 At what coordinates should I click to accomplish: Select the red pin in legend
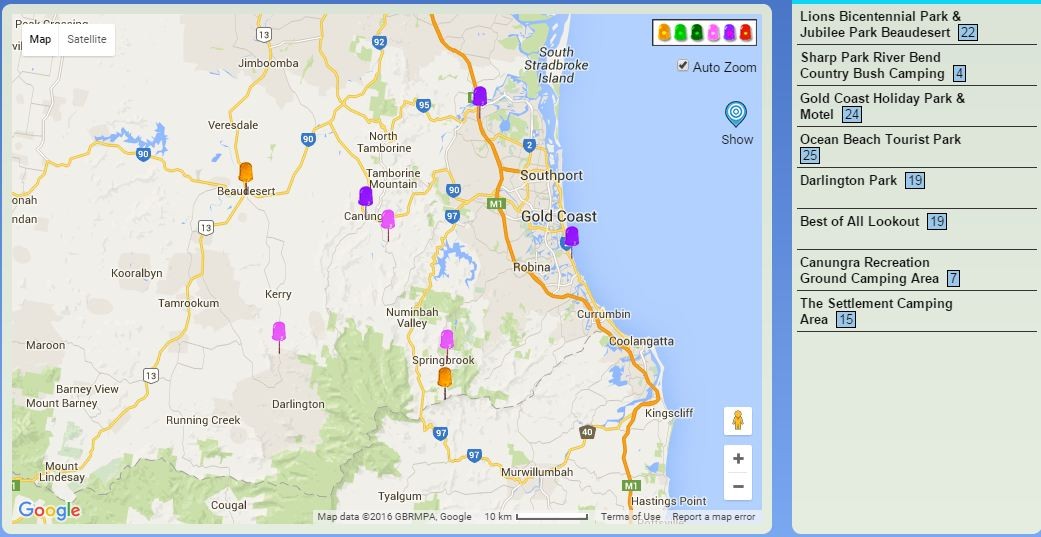click(x=745, y=33)
